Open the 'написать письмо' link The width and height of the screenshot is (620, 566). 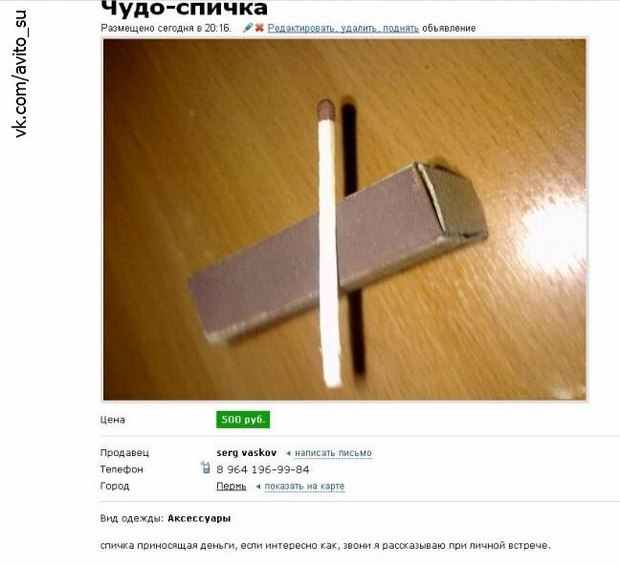pos(333,452)
